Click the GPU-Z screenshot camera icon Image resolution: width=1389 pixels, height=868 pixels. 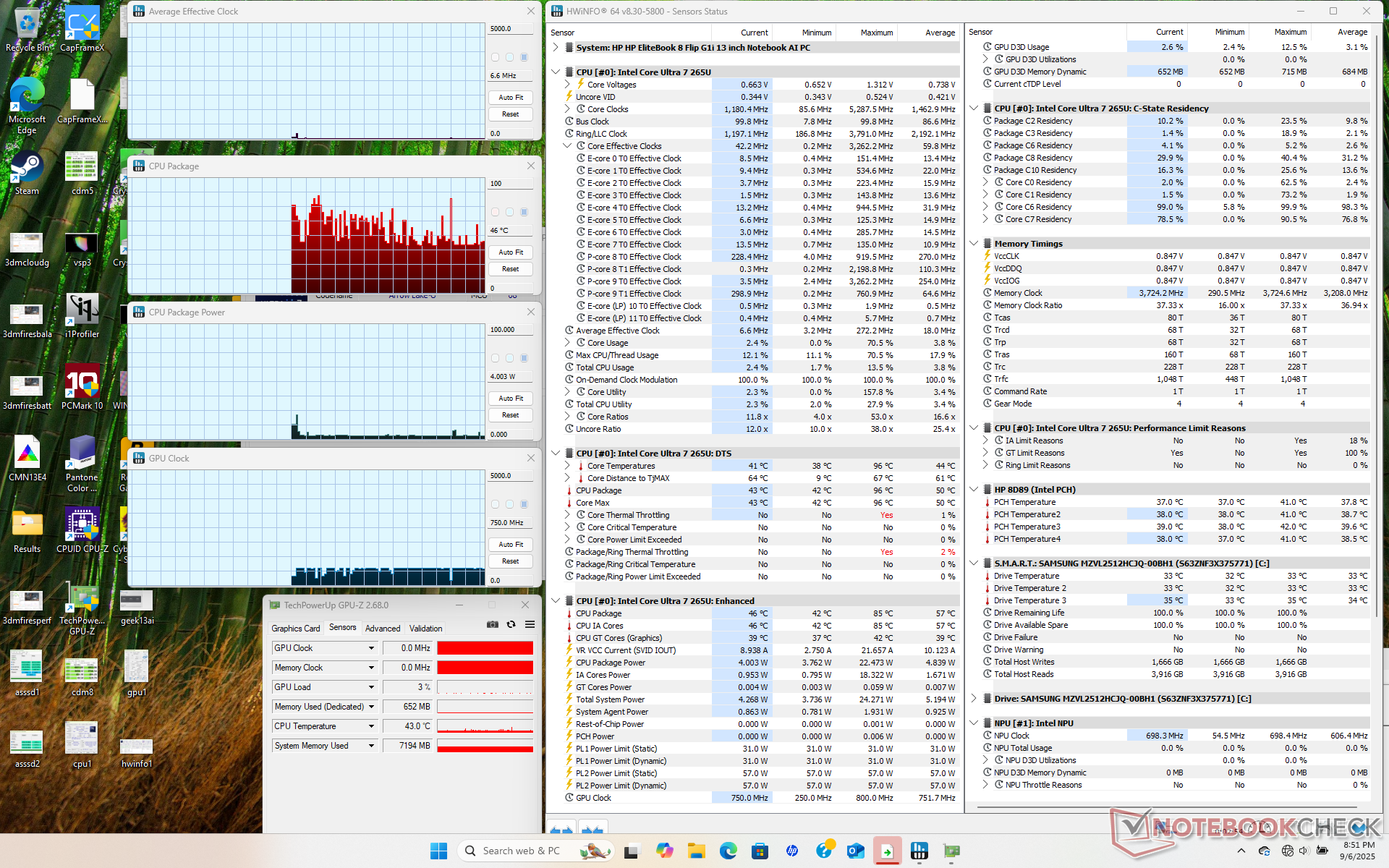[493, 624]
